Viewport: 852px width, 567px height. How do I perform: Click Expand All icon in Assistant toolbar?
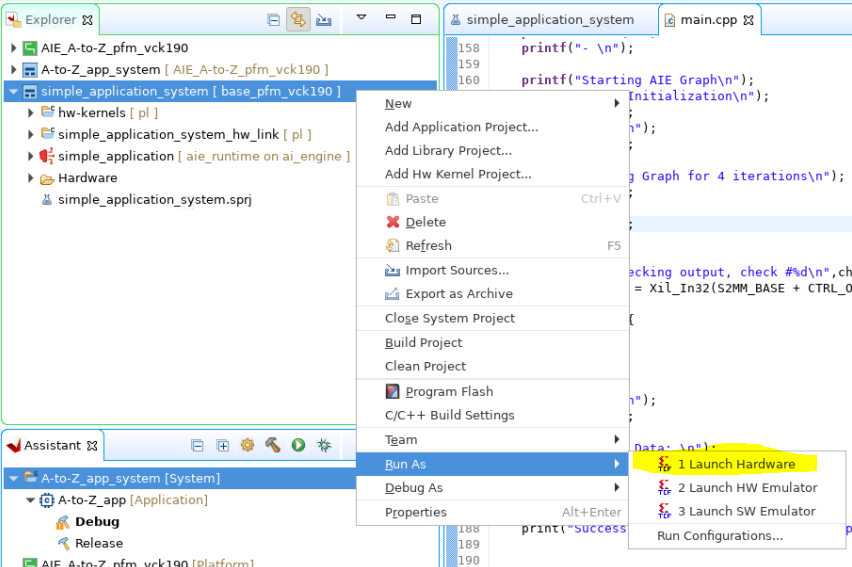click(x=222, y=445)
